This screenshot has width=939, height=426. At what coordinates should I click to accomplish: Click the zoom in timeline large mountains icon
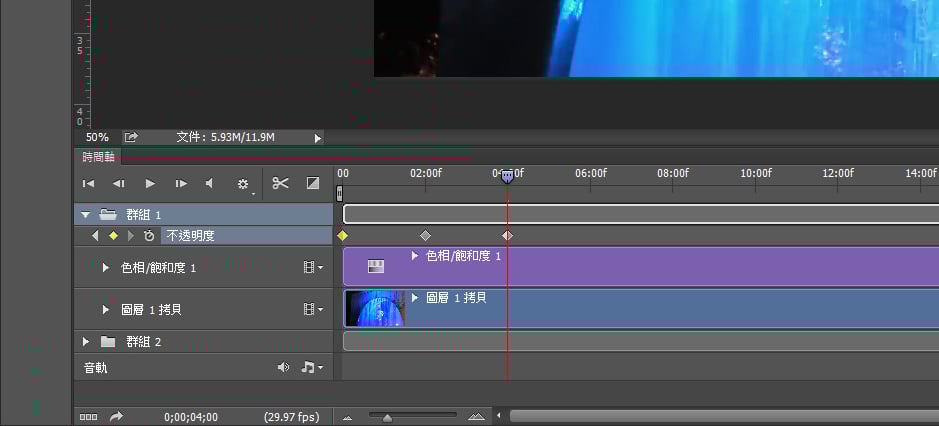click(x=475, y=417)
